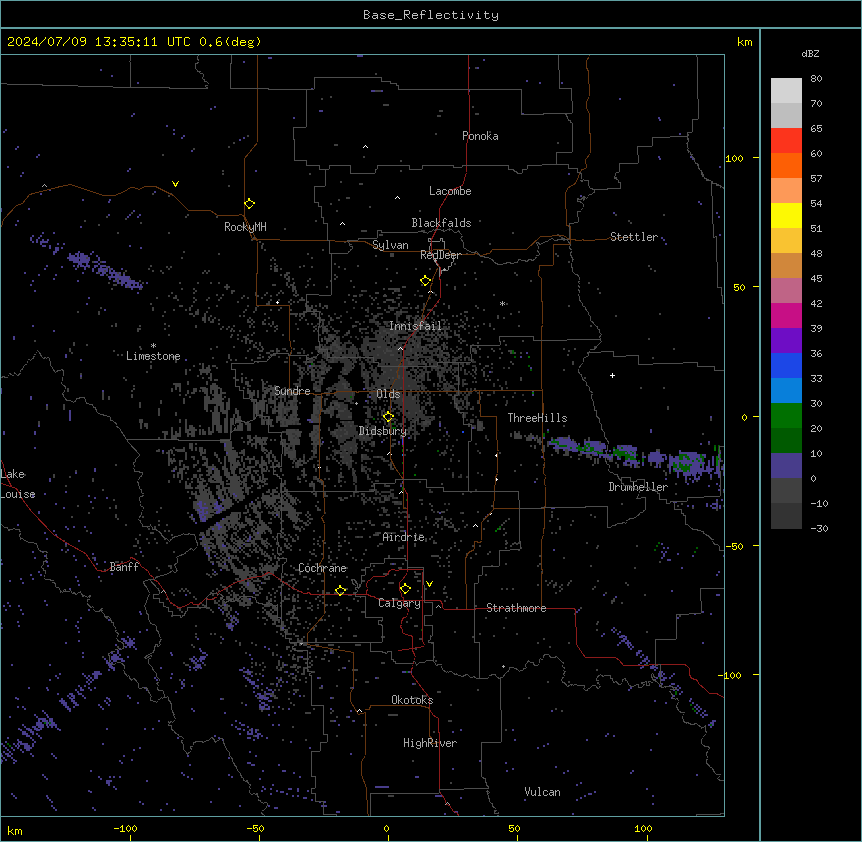Viewport: 862px width, 842px height.
Task: Click the Okotoks label
Action: pos(412,700)
